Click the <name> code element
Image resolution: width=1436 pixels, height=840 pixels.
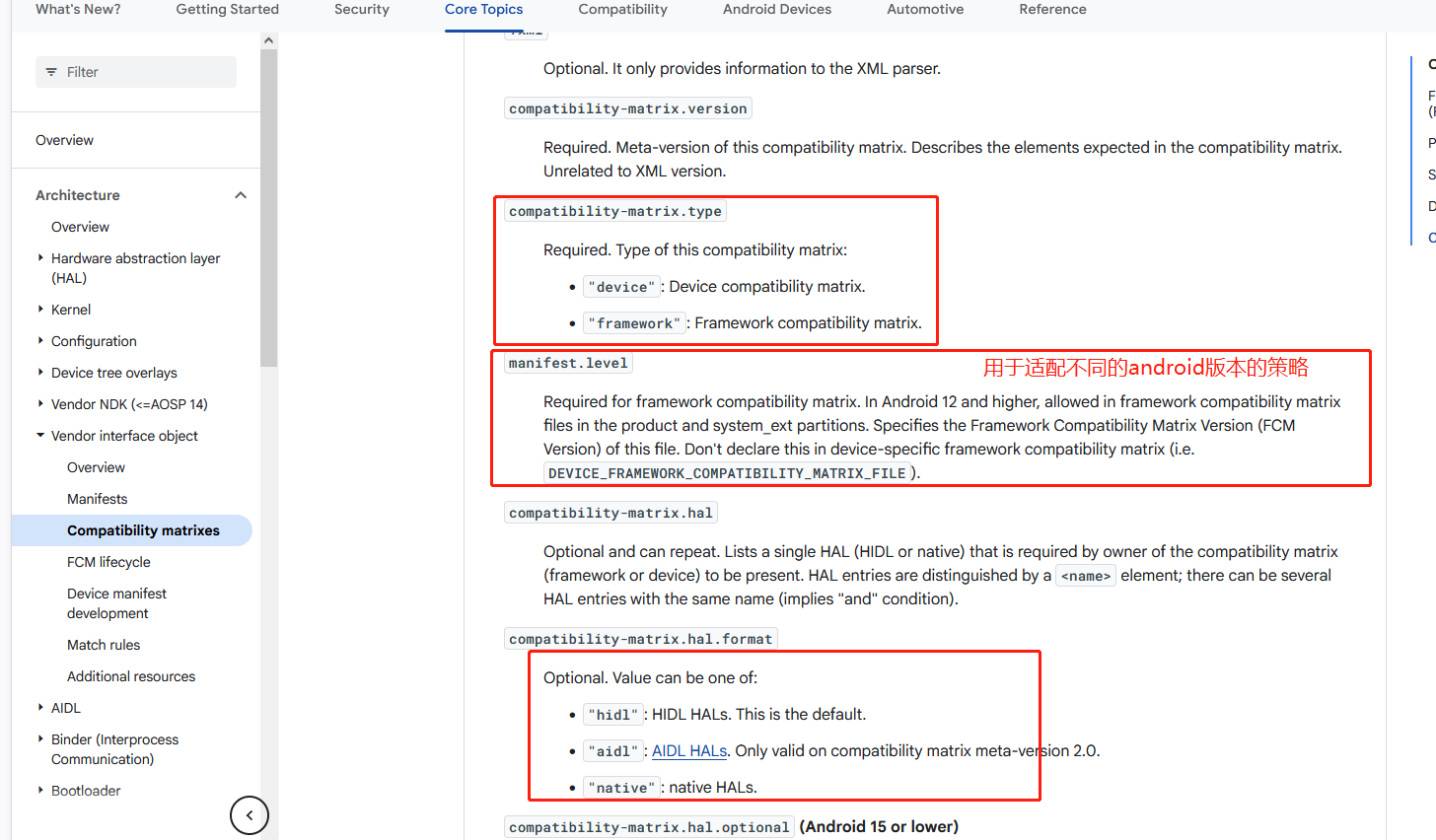click(1086, 576)
